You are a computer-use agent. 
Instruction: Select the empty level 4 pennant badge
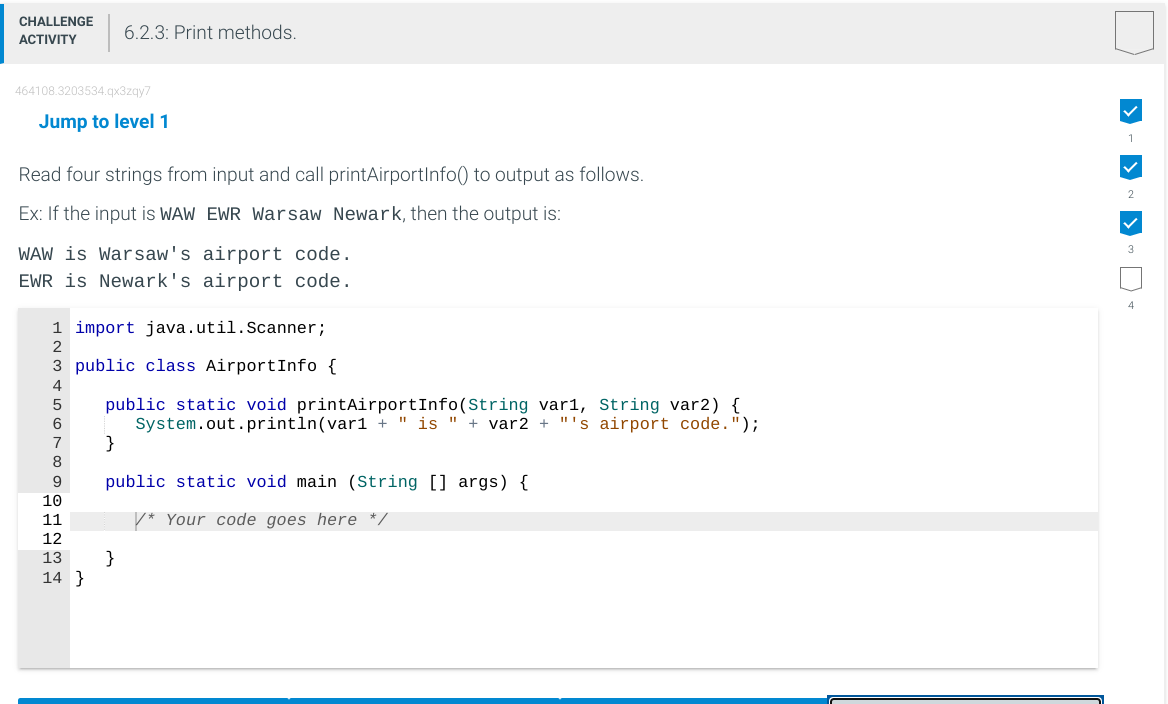(x=1131, y=279)
